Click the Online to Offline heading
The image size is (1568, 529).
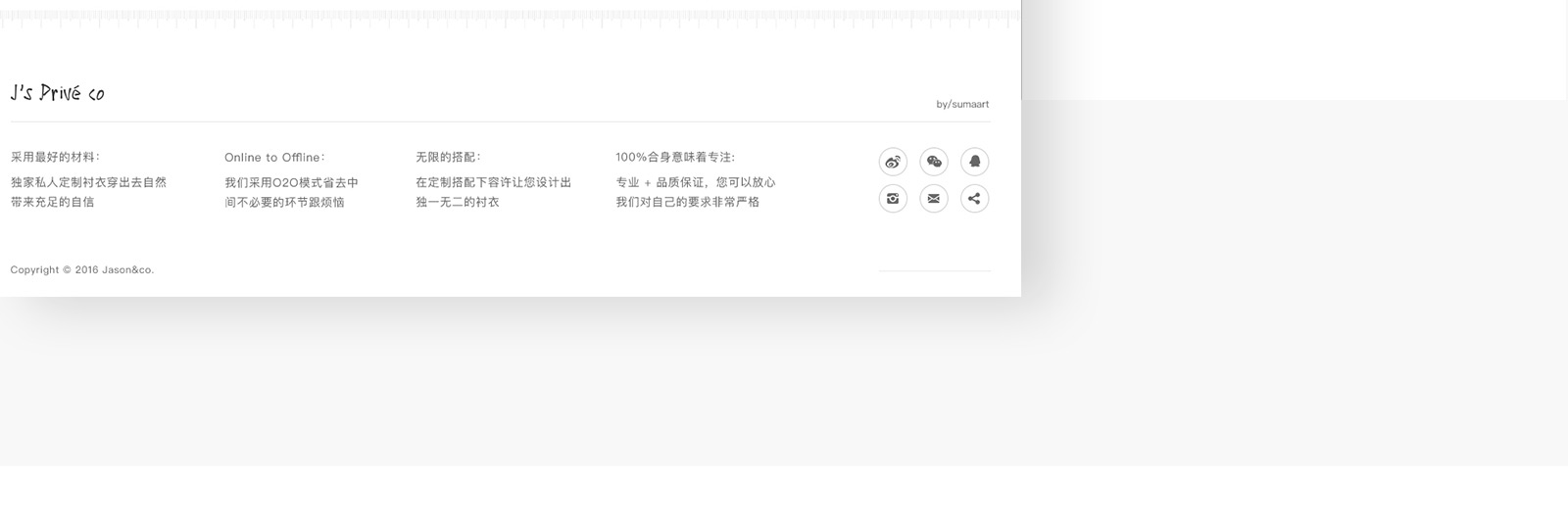click(274, 157)
